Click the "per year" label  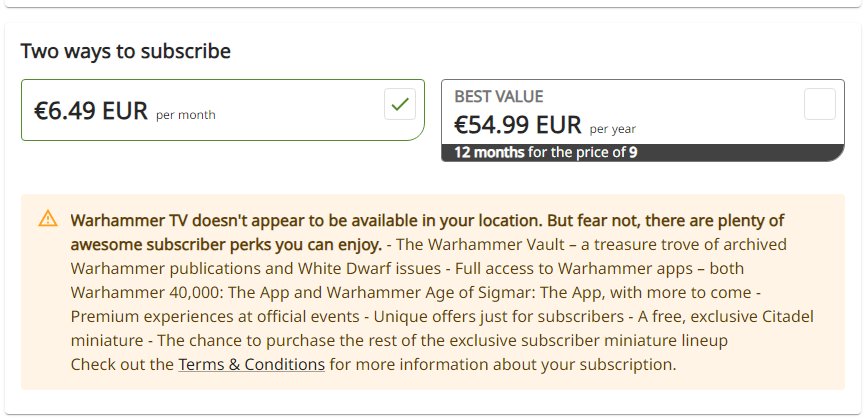612,129
